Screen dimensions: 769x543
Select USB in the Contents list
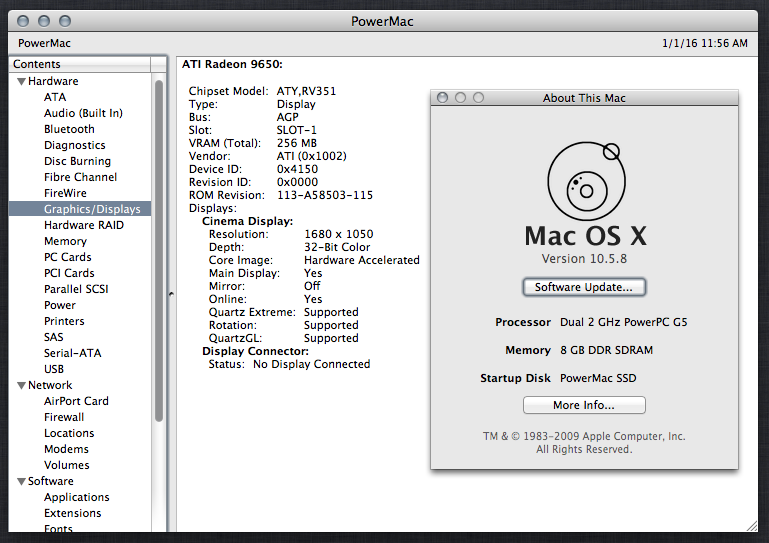coord(54,369)
